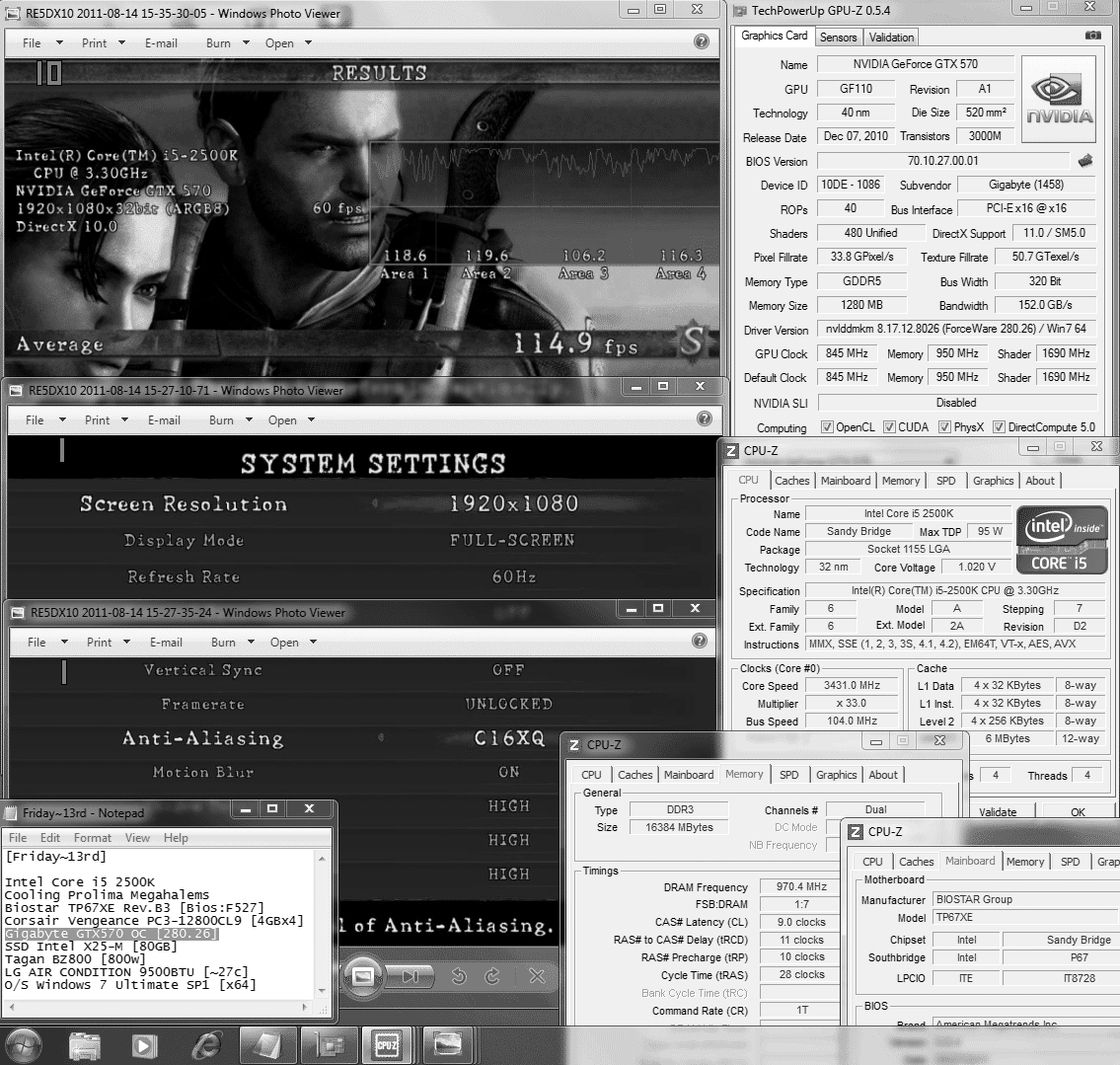Screen dimensions: 1120x1065
Task: Open Internet Explorer from the taskbar
Action: [x=205, y=1046]
